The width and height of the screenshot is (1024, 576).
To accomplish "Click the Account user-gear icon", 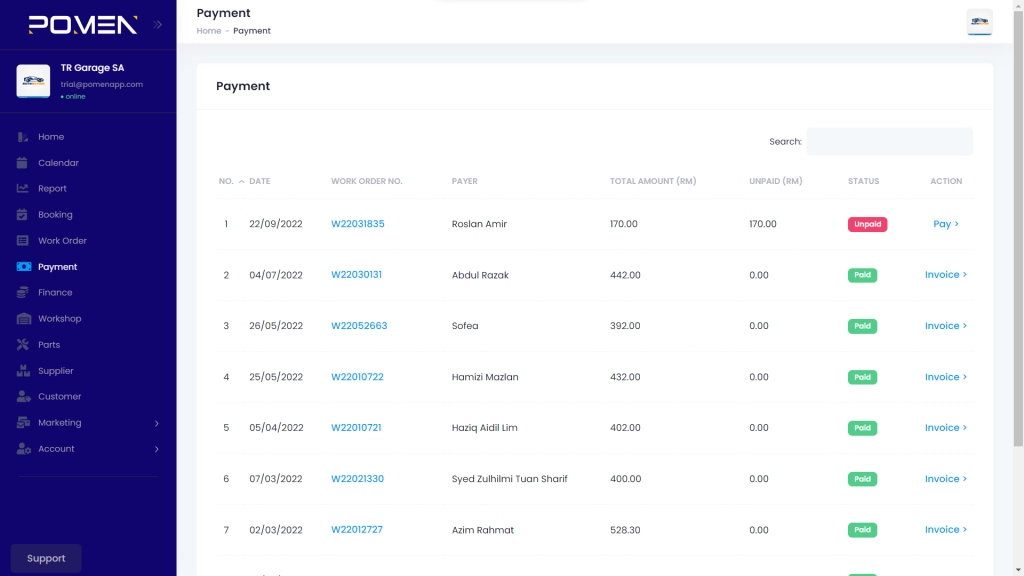I will 24,449.
